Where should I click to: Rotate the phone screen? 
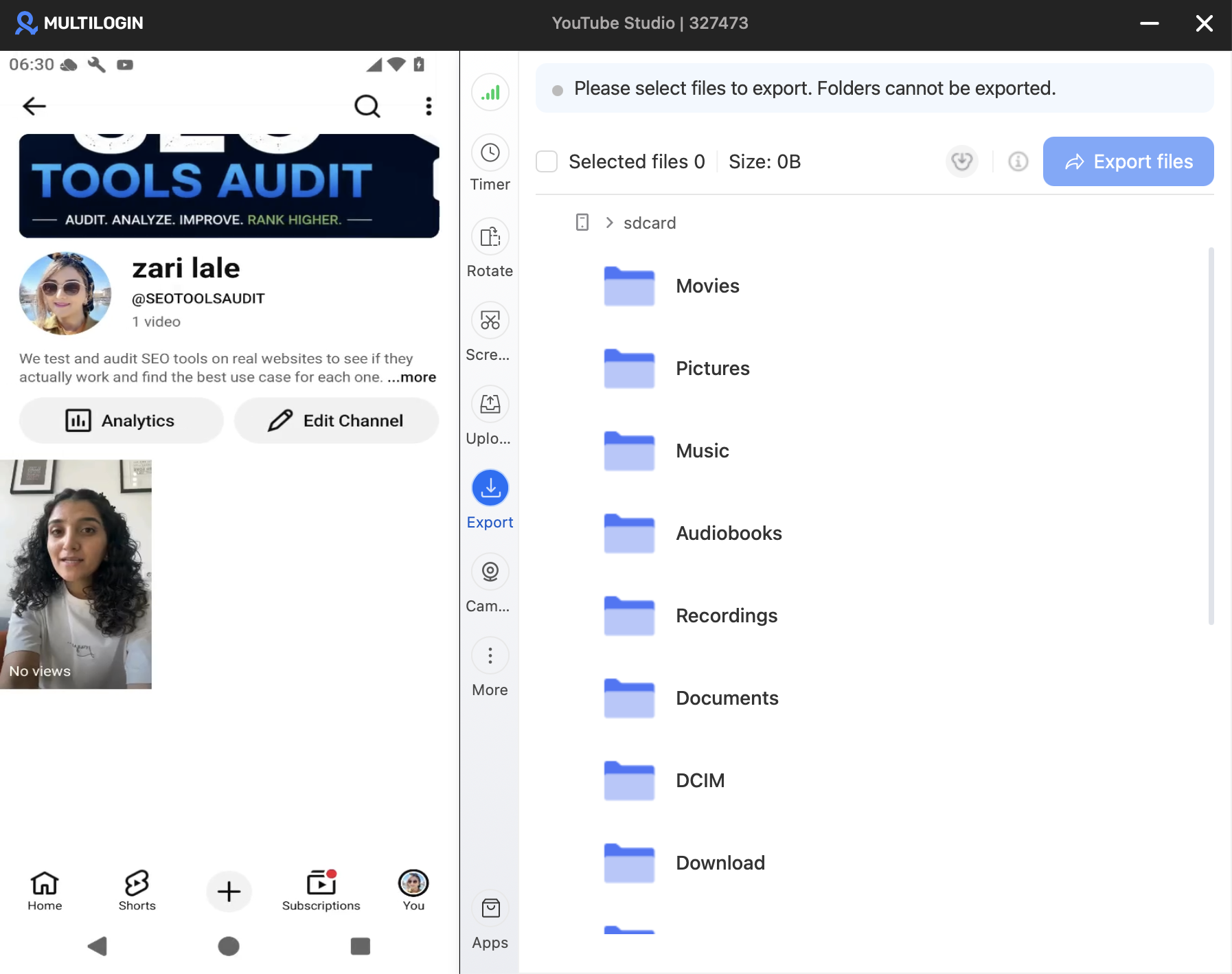coord(490,249)
